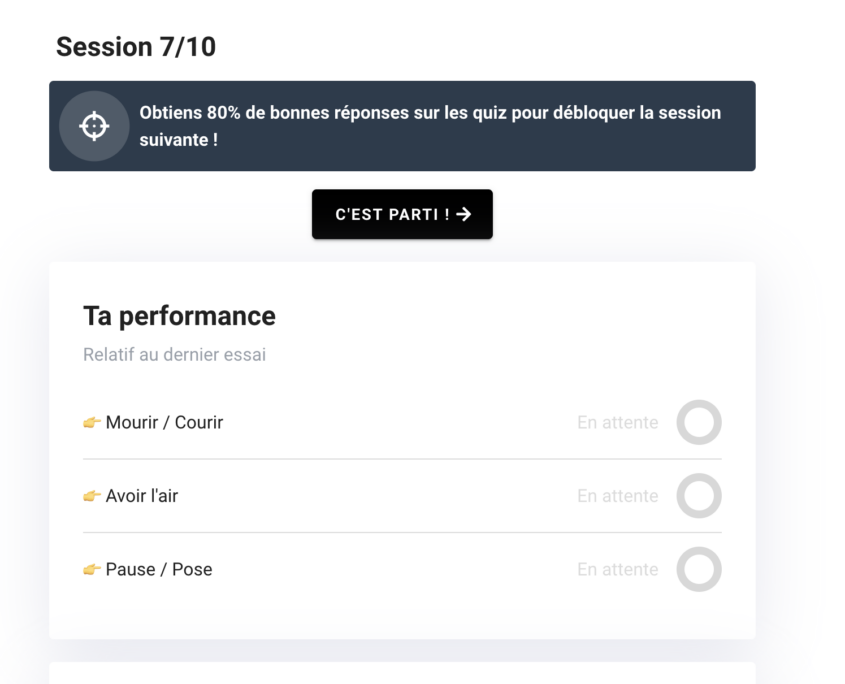Screen dimensions: 845x684
Task: Click En attente status for Pause / Pose
Action: pyautogui.click(x=617, y=570)
